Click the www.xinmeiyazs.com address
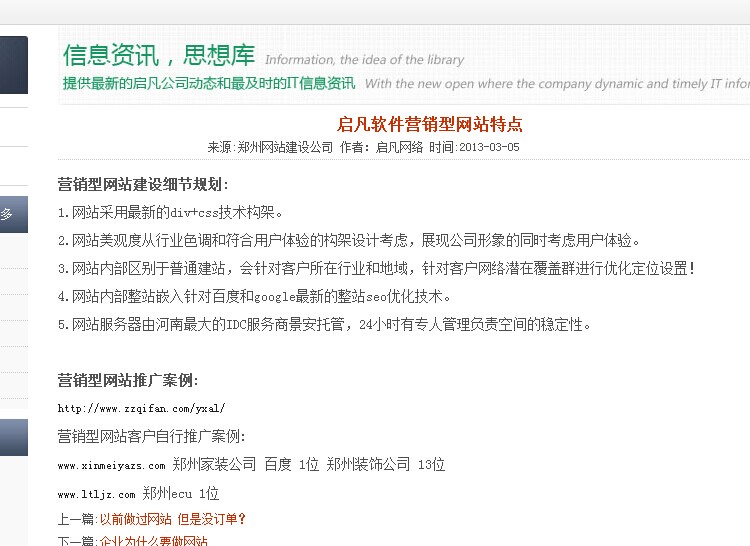The height and width of the screenshot is (546, 750). 111,465
